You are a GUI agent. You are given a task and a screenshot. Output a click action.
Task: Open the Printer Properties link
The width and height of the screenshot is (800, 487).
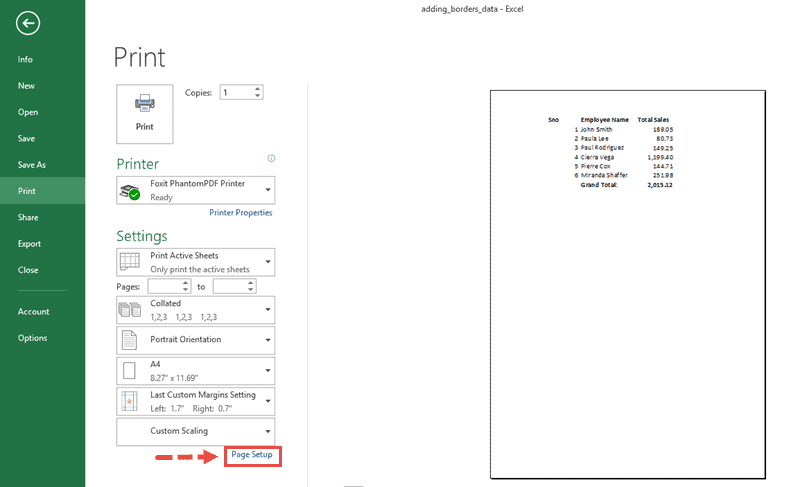pyautogui.click(x=241, y=213)
